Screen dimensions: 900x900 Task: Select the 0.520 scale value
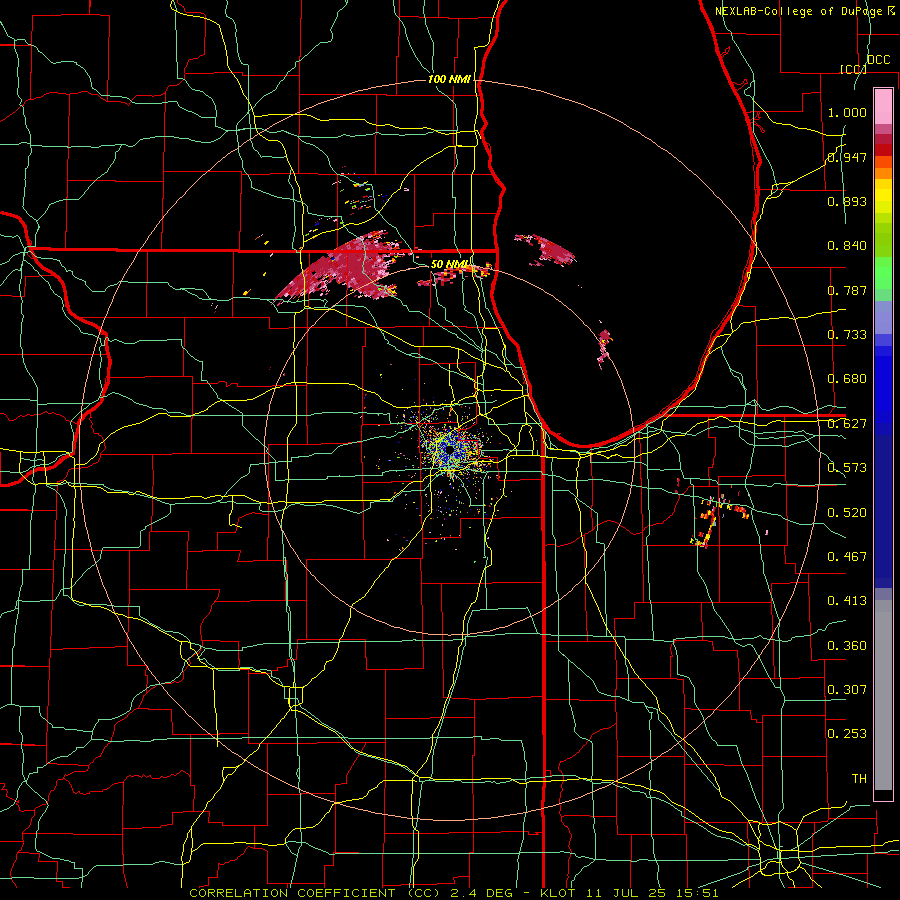click(x=847, y=512)
